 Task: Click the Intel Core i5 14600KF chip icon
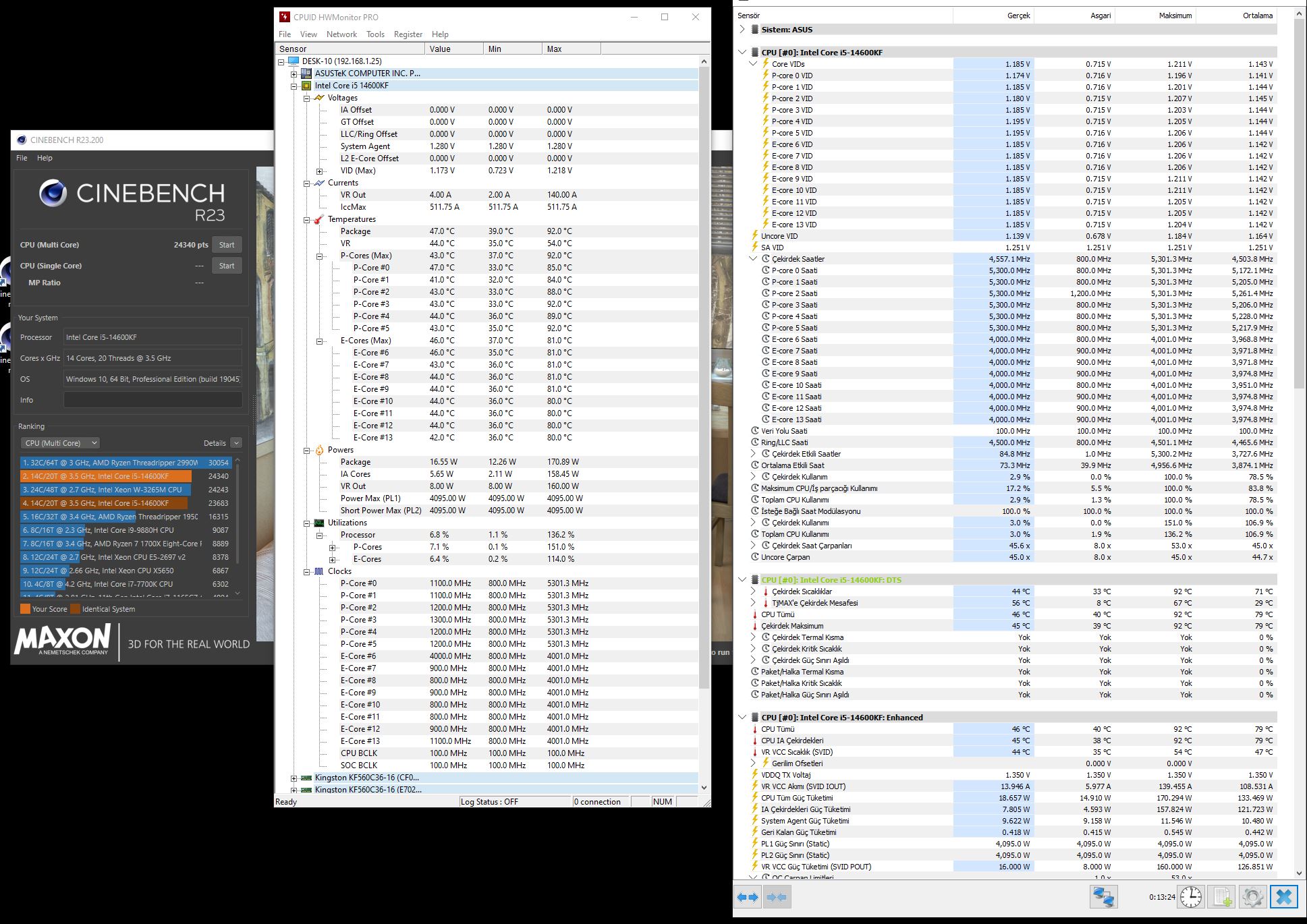(306, 86)
